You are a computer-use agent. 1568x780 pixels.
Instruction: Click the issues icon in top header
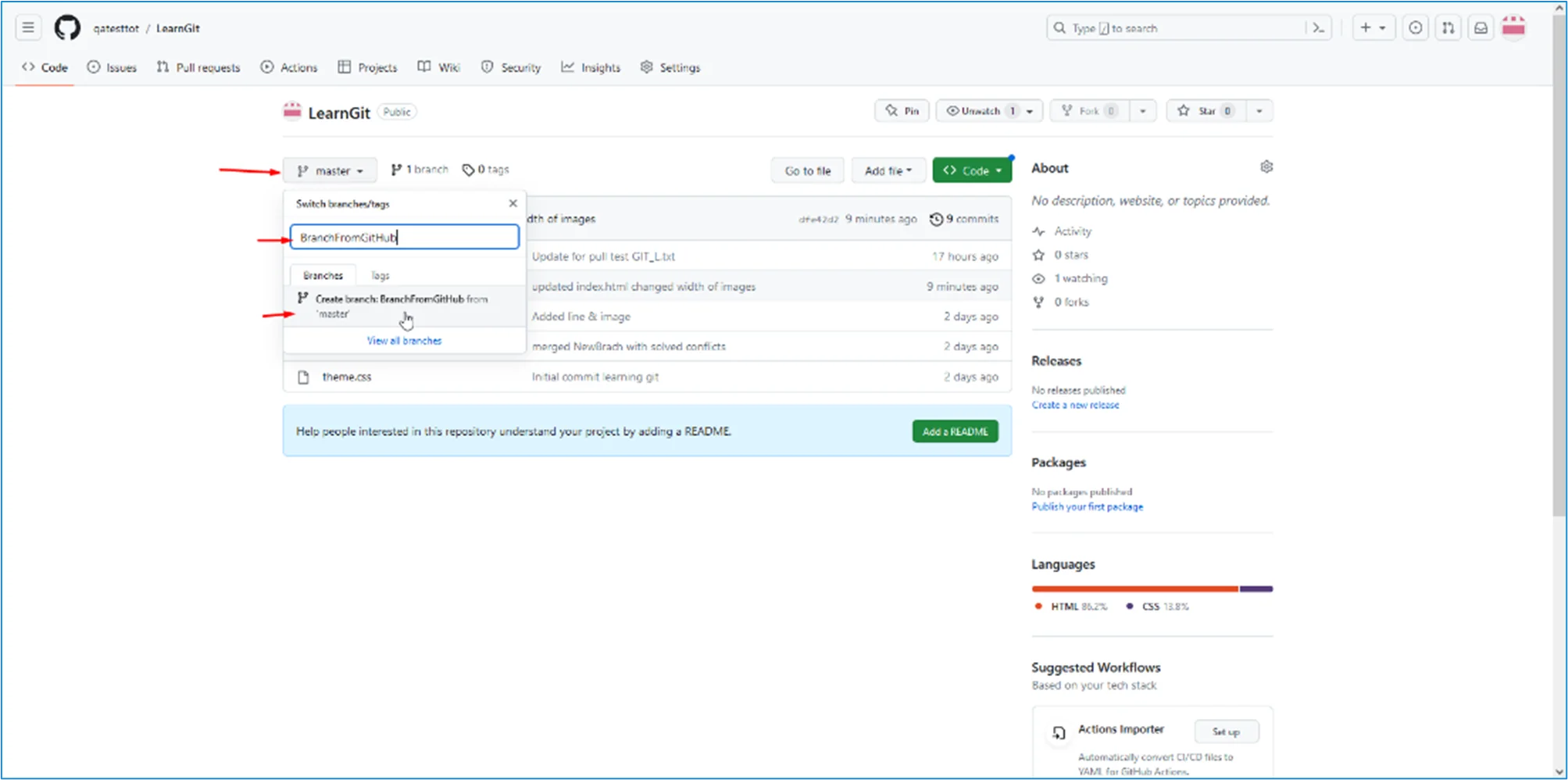(1415, 28)
